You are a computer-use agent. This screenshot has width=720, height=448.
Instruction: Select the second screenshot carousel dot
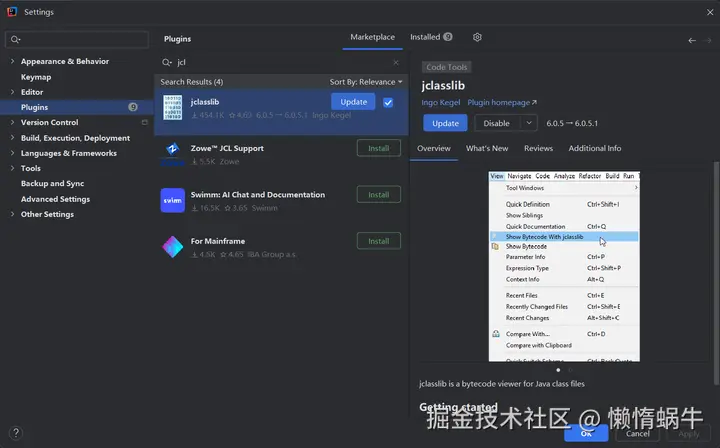click(570, 370)
